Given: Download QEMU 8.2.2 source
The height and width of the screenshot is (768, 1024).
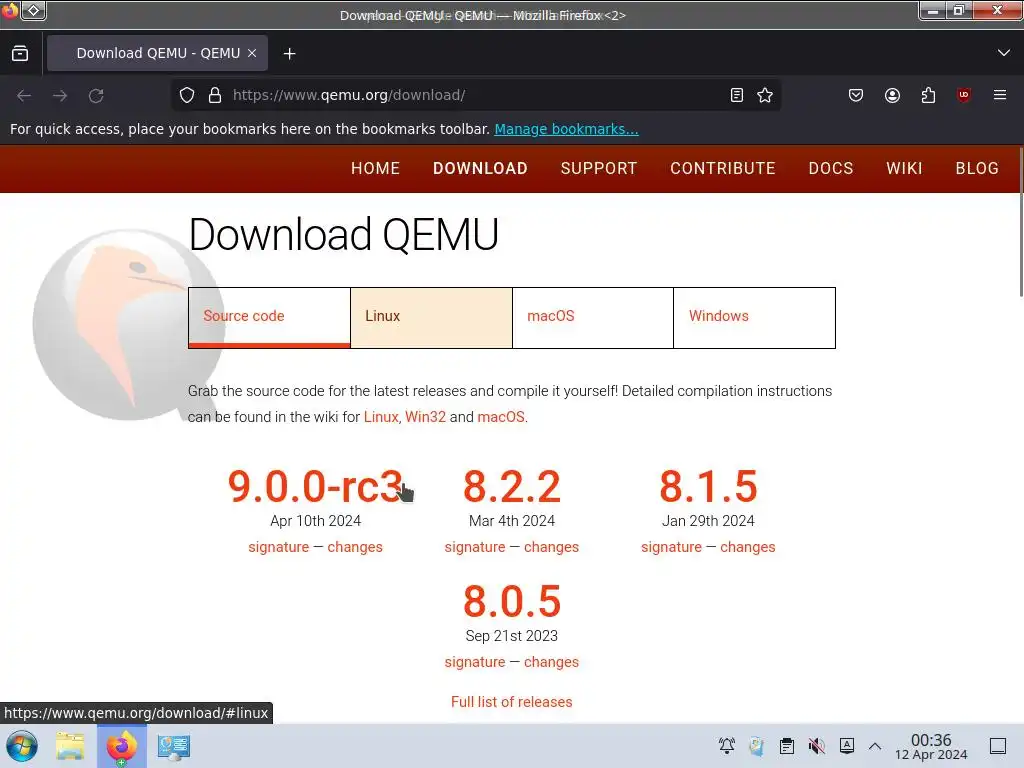Looking at the screenshot, I should 512,487.
